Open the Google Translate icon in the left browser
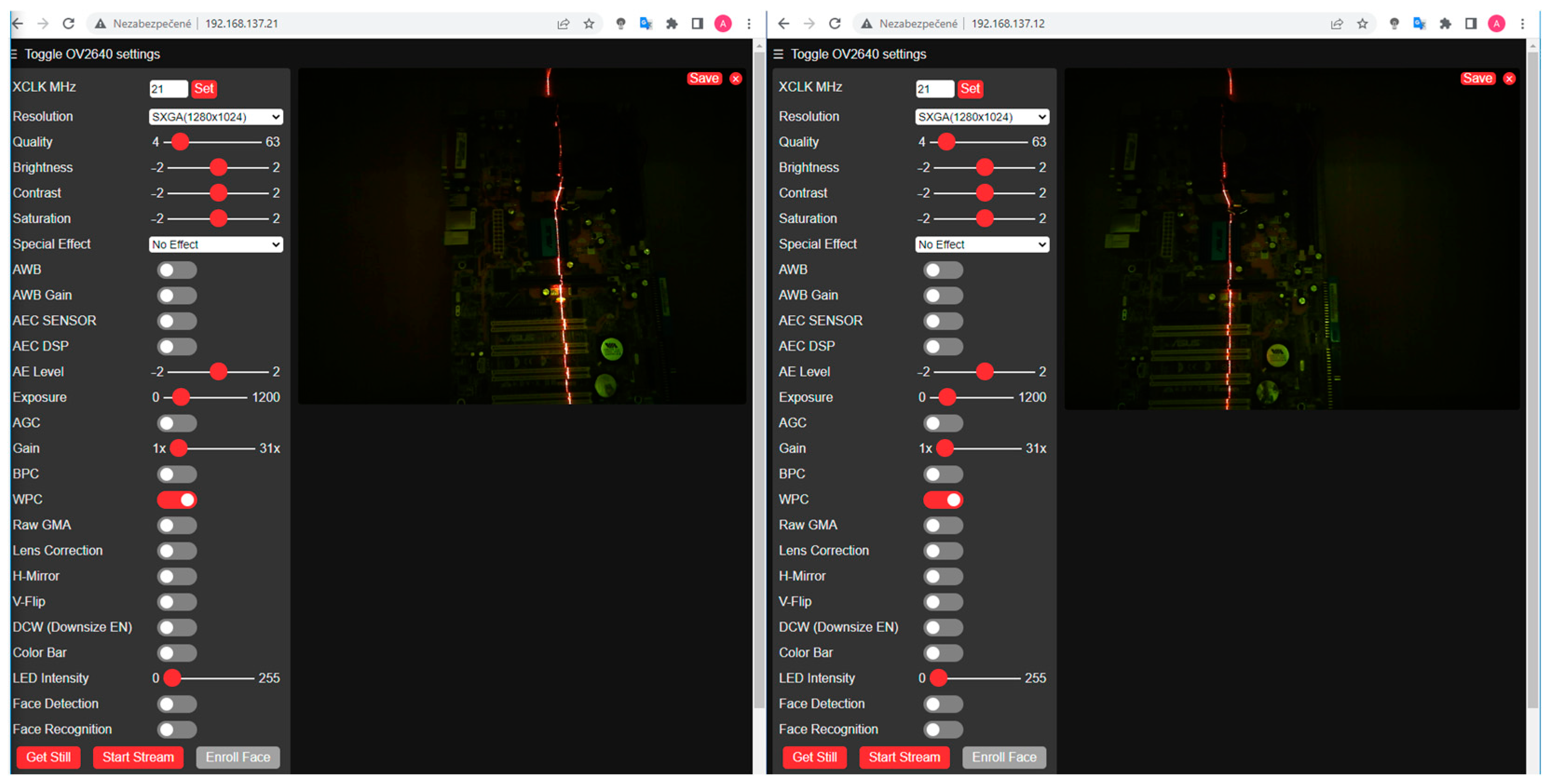Viewport: 1550px width, 784px height. point(646,23)
